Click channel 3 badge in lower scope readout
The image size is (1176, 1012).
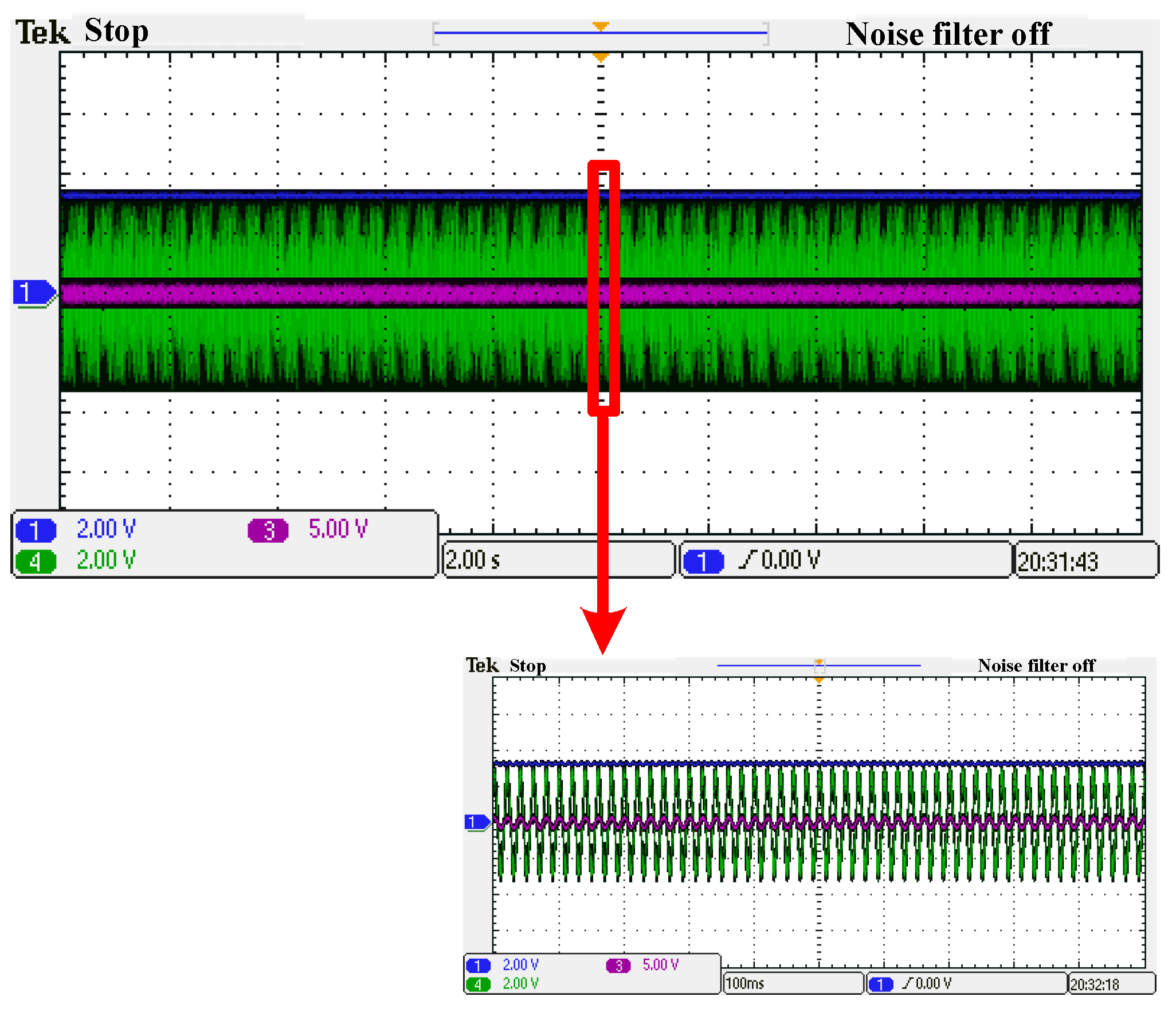[618, 966]
